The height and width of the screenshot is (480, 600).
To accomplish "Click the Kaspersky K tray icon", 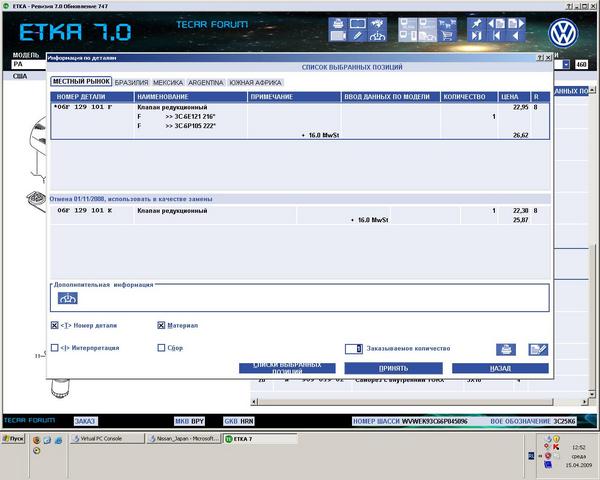I will pyautogui.click(x=556, y=447).
